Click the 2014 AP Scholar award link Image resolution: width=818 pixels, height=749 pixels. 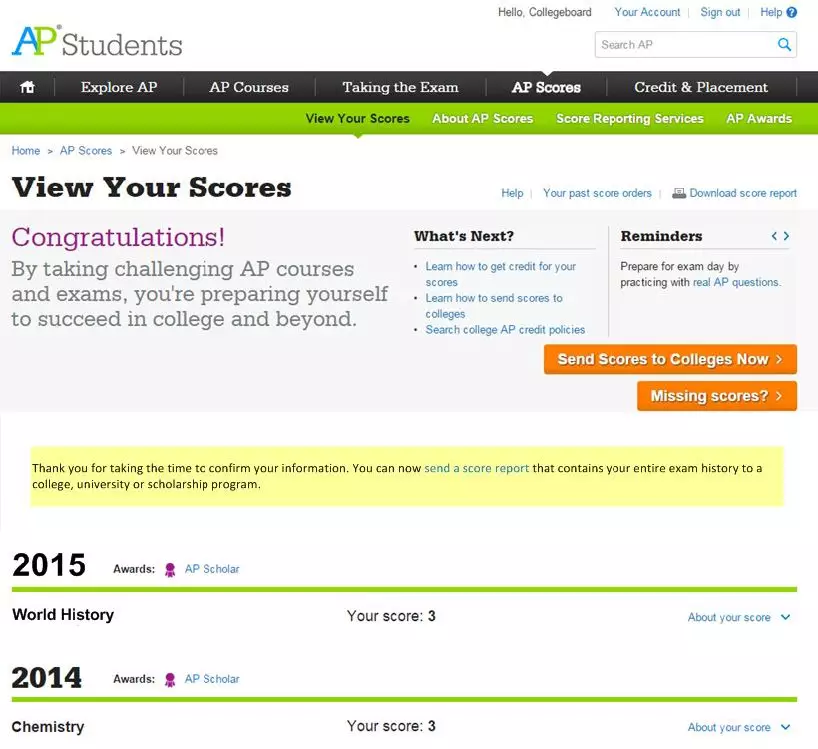coord(212,679)
